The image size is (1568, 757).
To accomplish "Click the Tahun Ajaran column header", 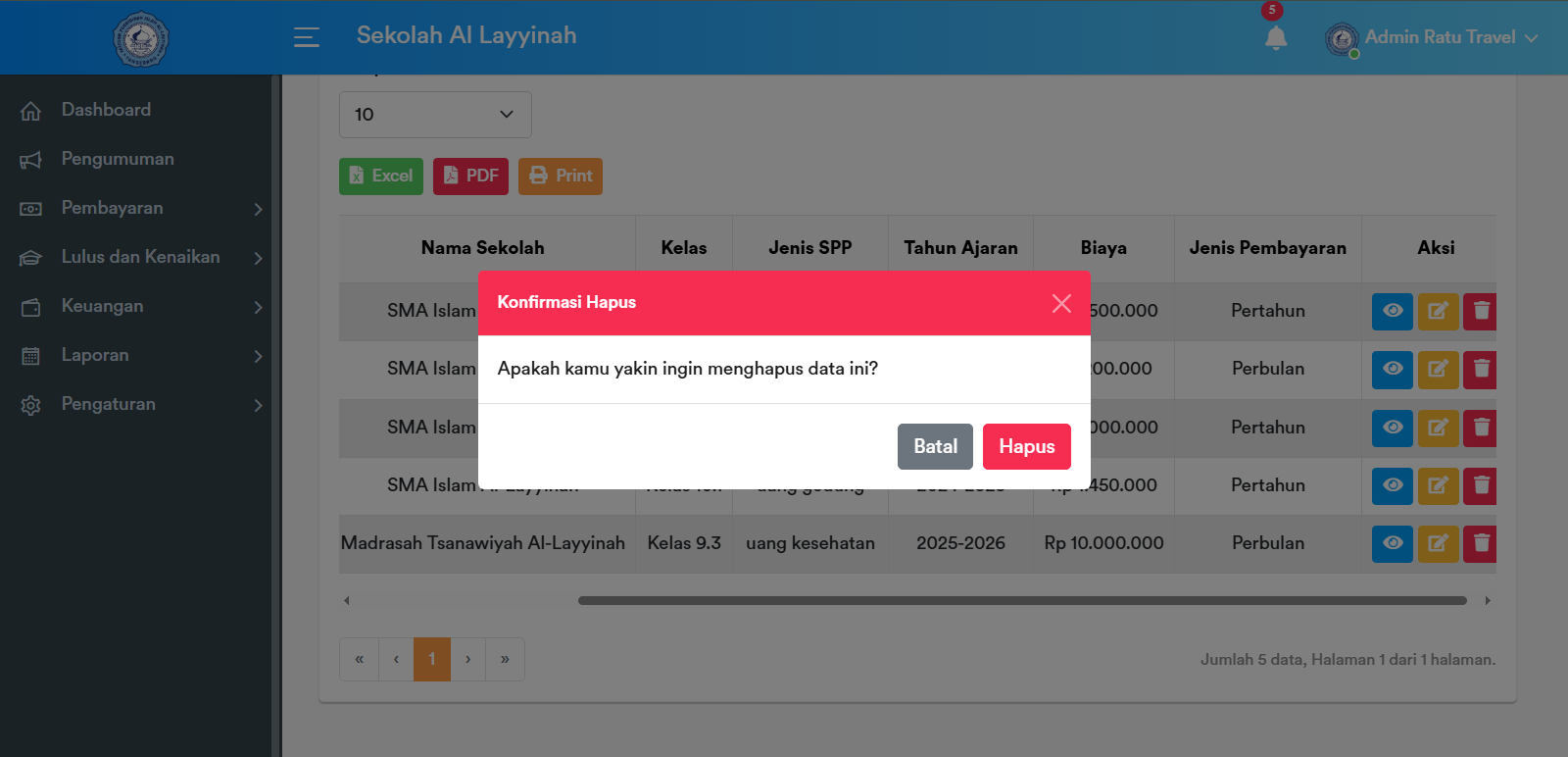I will [x=960, y=248].
